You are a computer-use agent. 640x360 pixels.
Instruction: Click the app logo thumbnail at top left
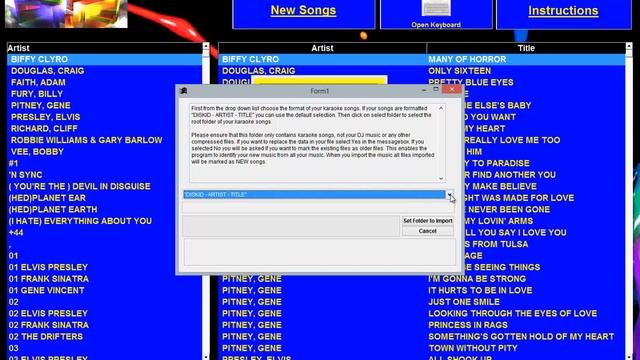[x=66, y=13]
